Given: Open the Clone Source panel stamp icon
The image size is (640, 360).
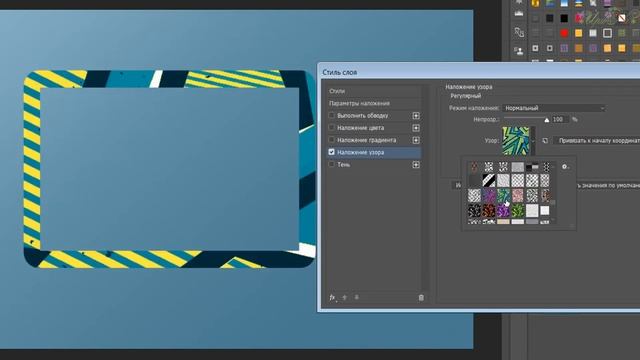Looking at the screenshot, I should pyautogui.click(x=519, y=51).
